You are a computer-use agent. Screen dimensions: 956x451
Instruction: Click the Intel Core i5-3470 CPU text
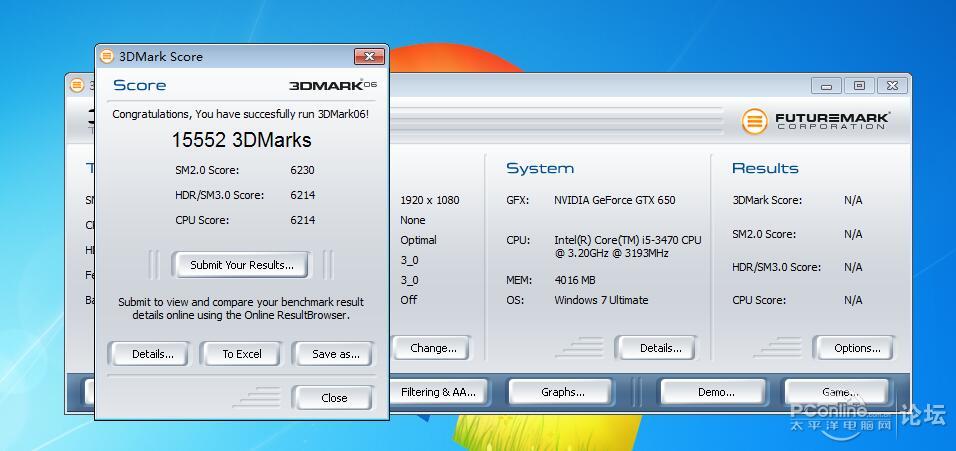(628, 246)
